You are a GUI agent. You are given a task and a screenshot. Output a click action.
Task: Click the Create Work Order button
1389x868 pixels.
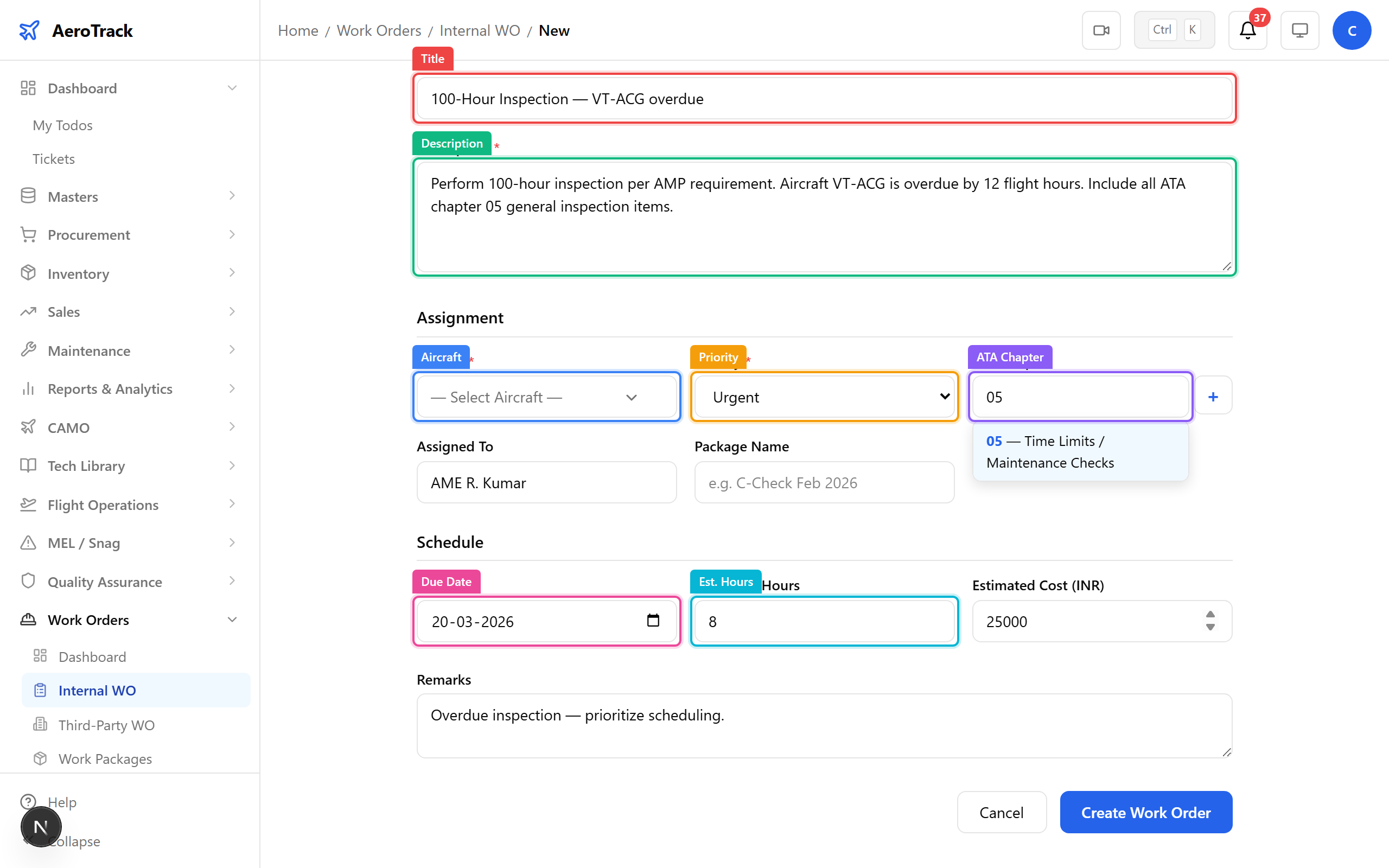[1145, 812]
